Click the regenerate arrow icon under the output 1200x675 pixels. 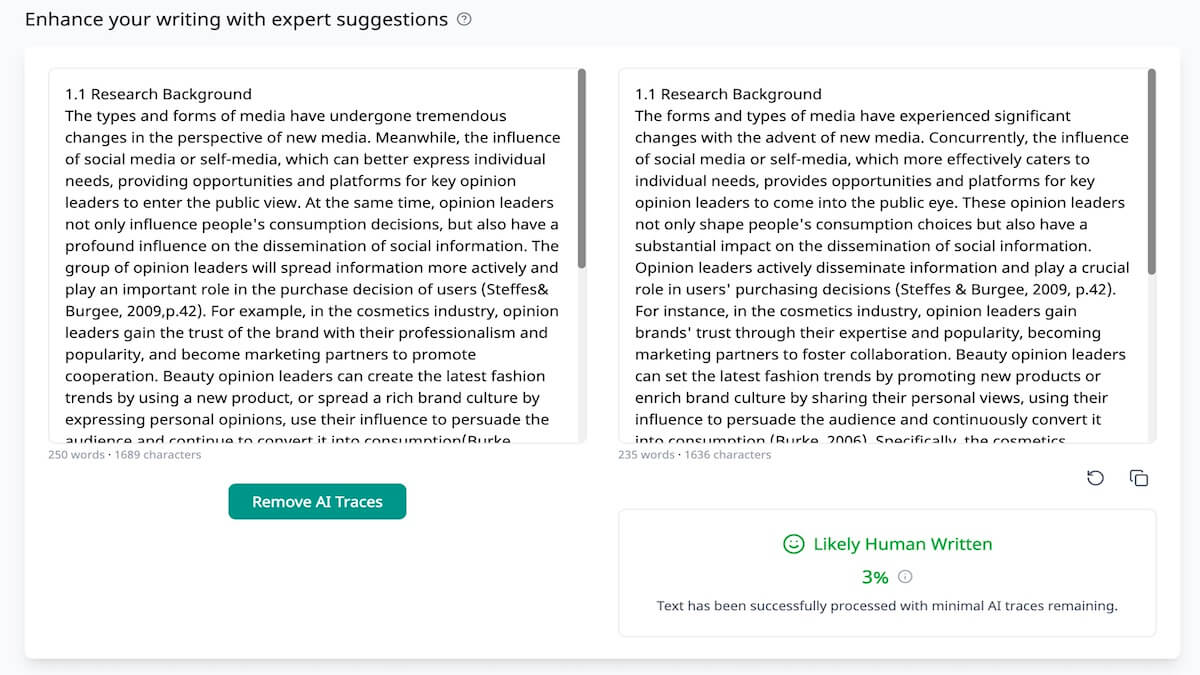coord(1095,478)
